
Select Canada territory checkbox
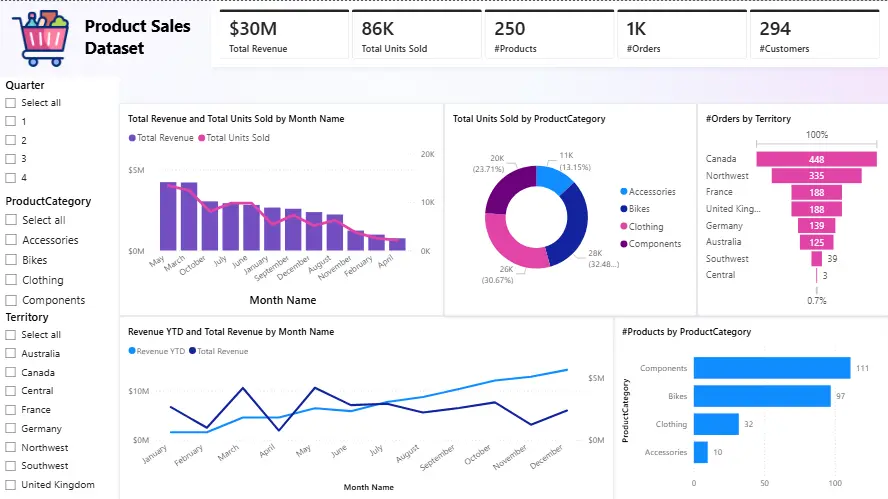[10, 372]
